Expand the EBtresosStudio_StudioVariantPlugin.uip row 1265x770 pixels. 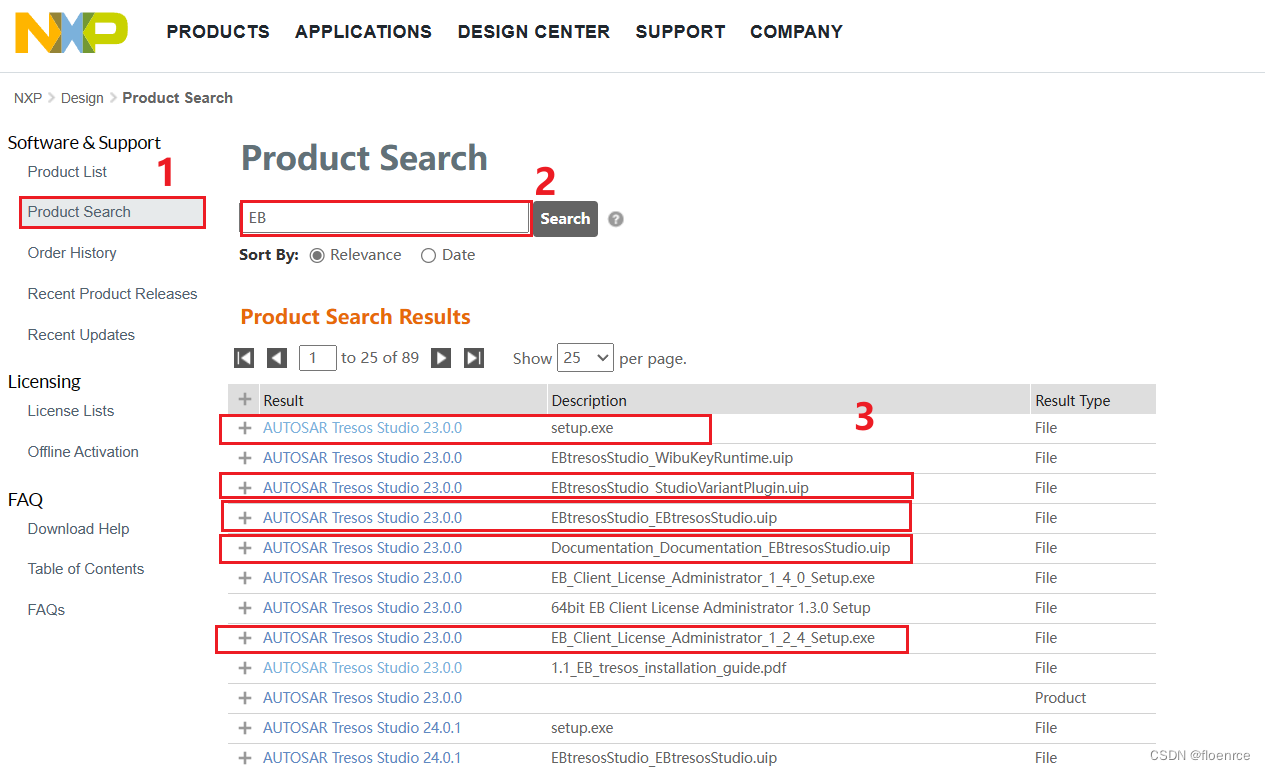244,488
